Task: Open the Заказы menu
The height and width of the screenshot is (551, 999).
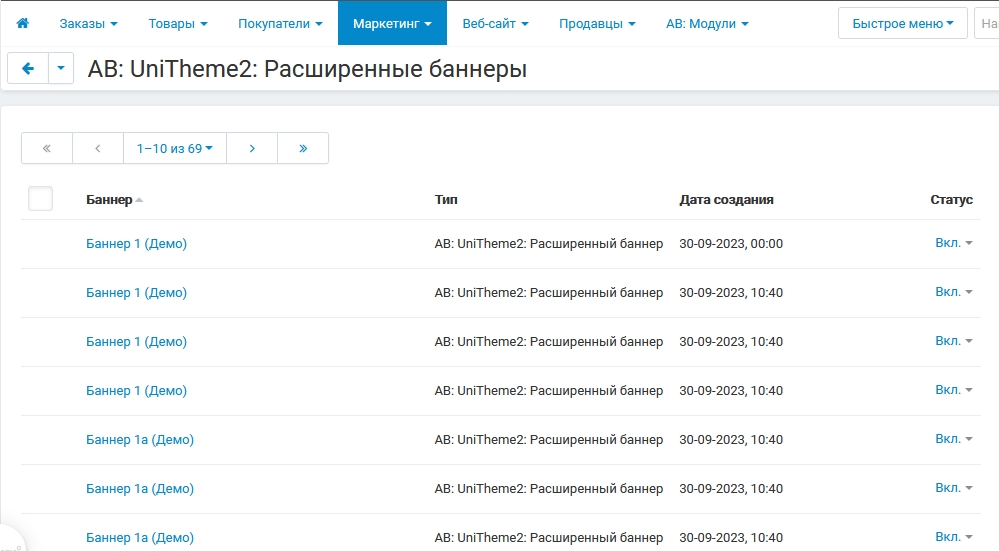Action: [88, 23]
